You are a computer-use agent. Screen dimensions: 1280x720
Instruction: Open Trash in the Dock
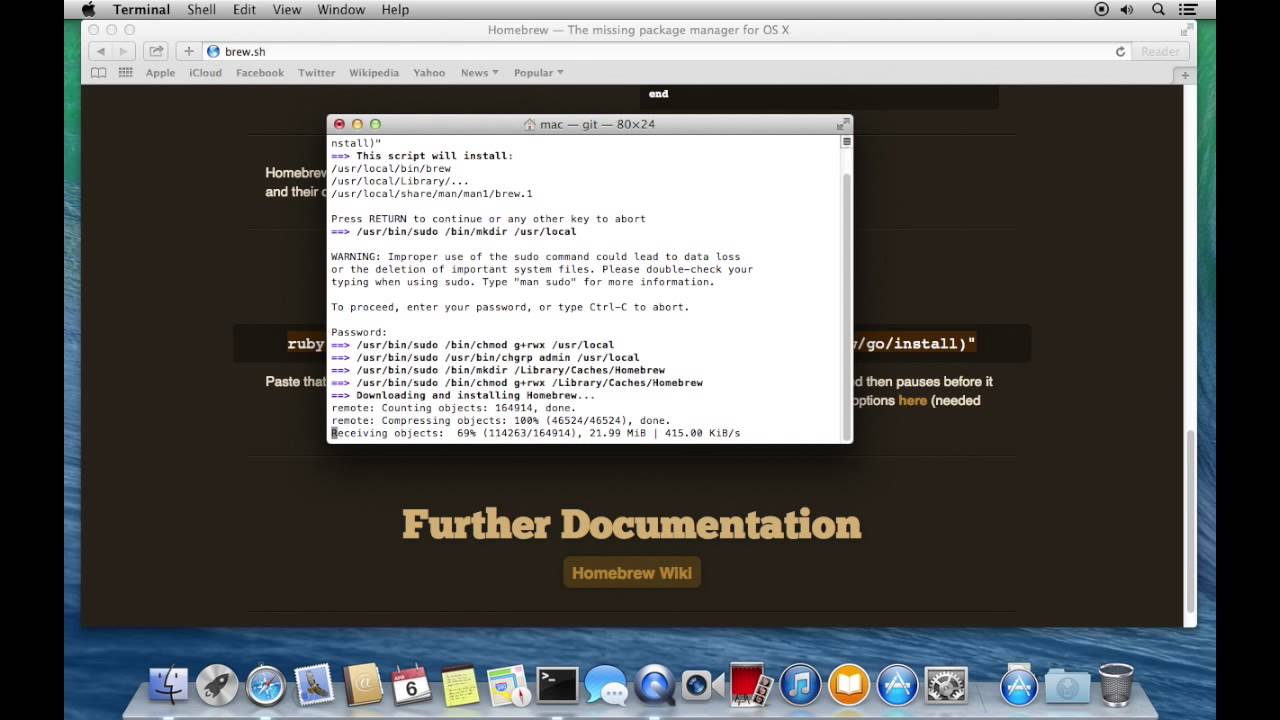point(1116,685)
